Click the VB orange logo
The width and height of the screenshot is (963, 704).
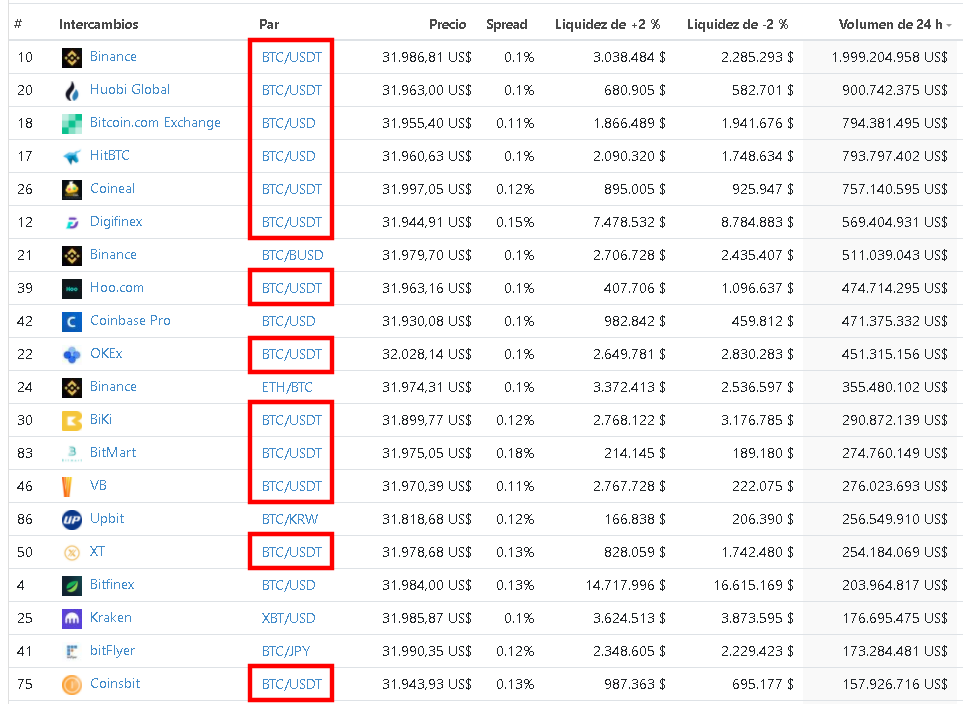[69, 487]
